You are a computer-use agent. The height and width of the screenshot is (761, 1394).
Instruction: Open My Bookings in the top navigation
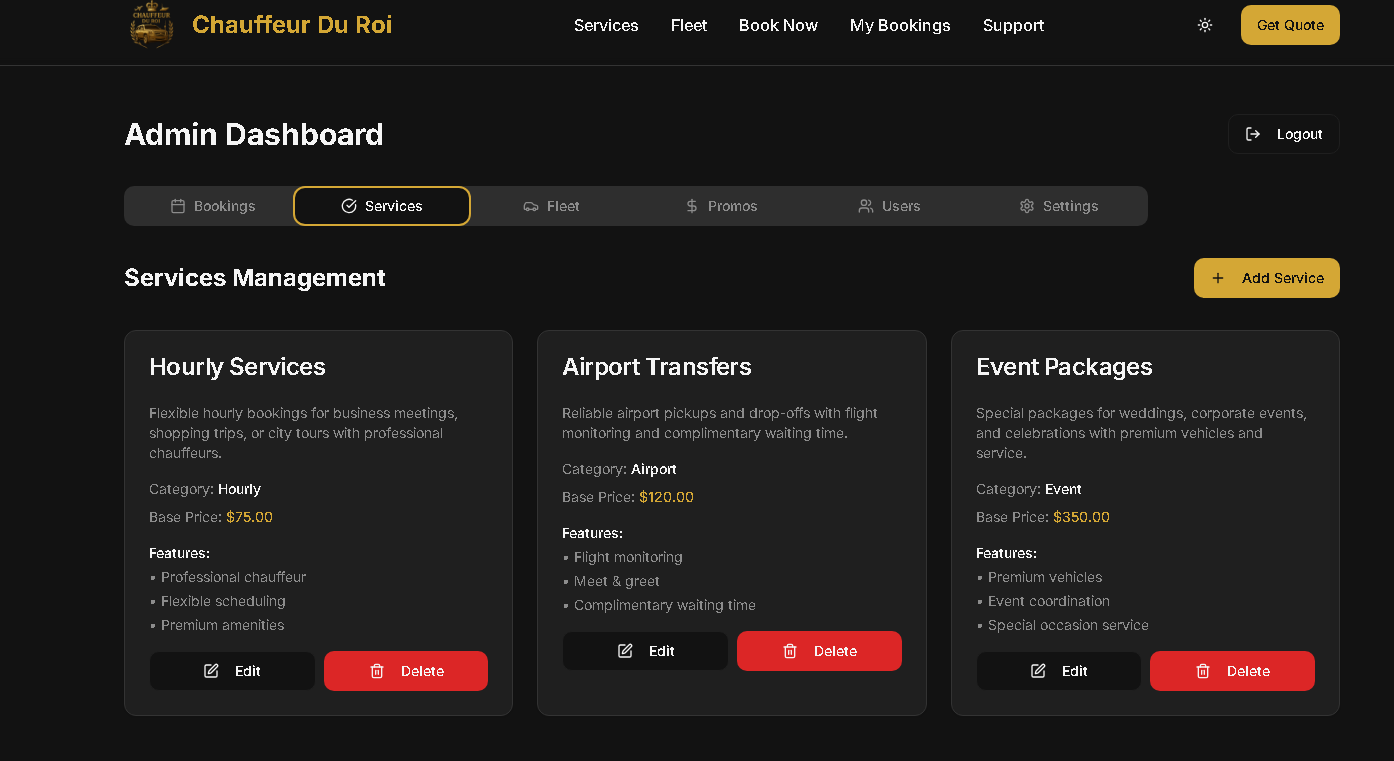pyautogui.click(x=900, y=25)
